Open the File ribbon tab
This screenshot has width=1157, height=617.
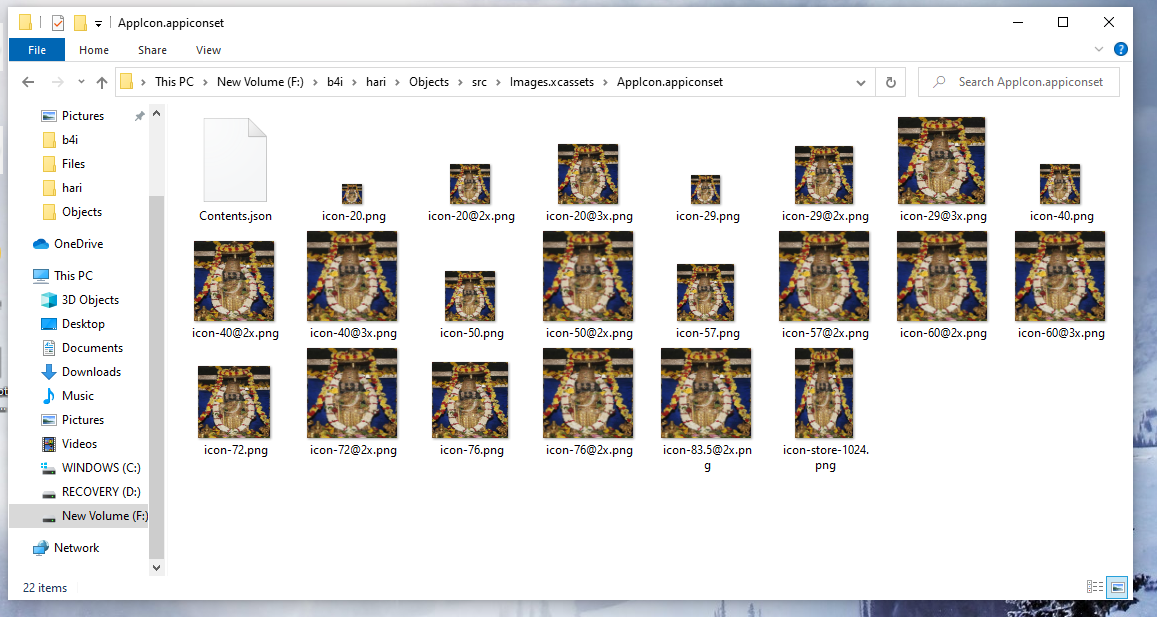coord(37,50)
